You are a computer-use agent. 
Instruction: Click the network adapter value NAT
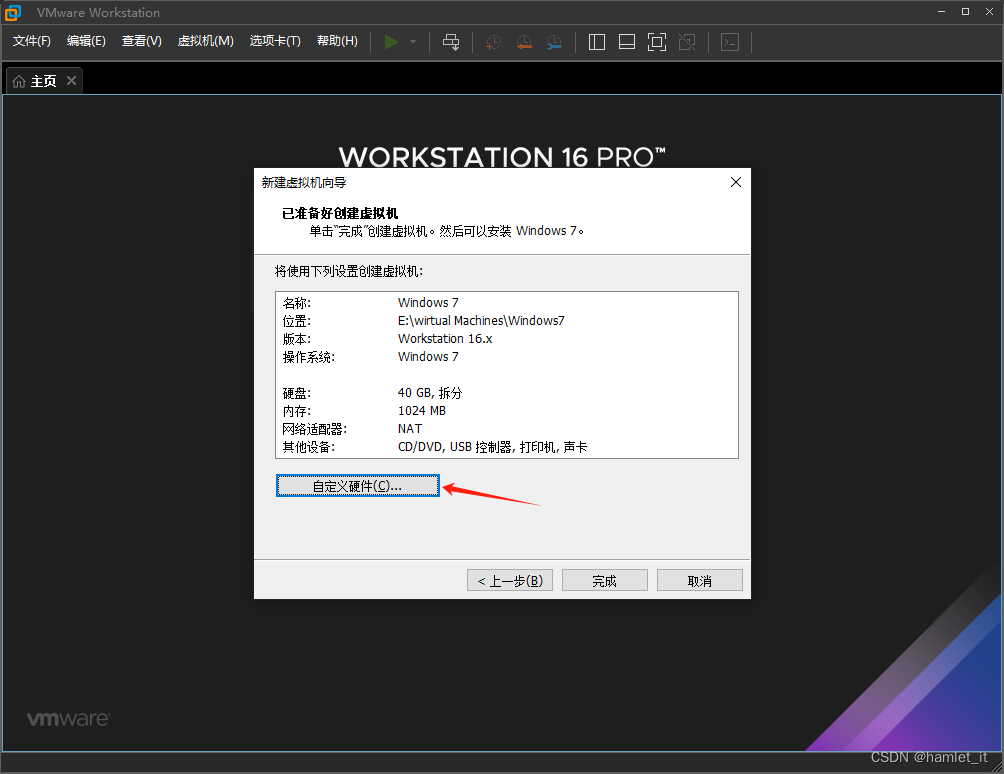click(x=410, y=429)
